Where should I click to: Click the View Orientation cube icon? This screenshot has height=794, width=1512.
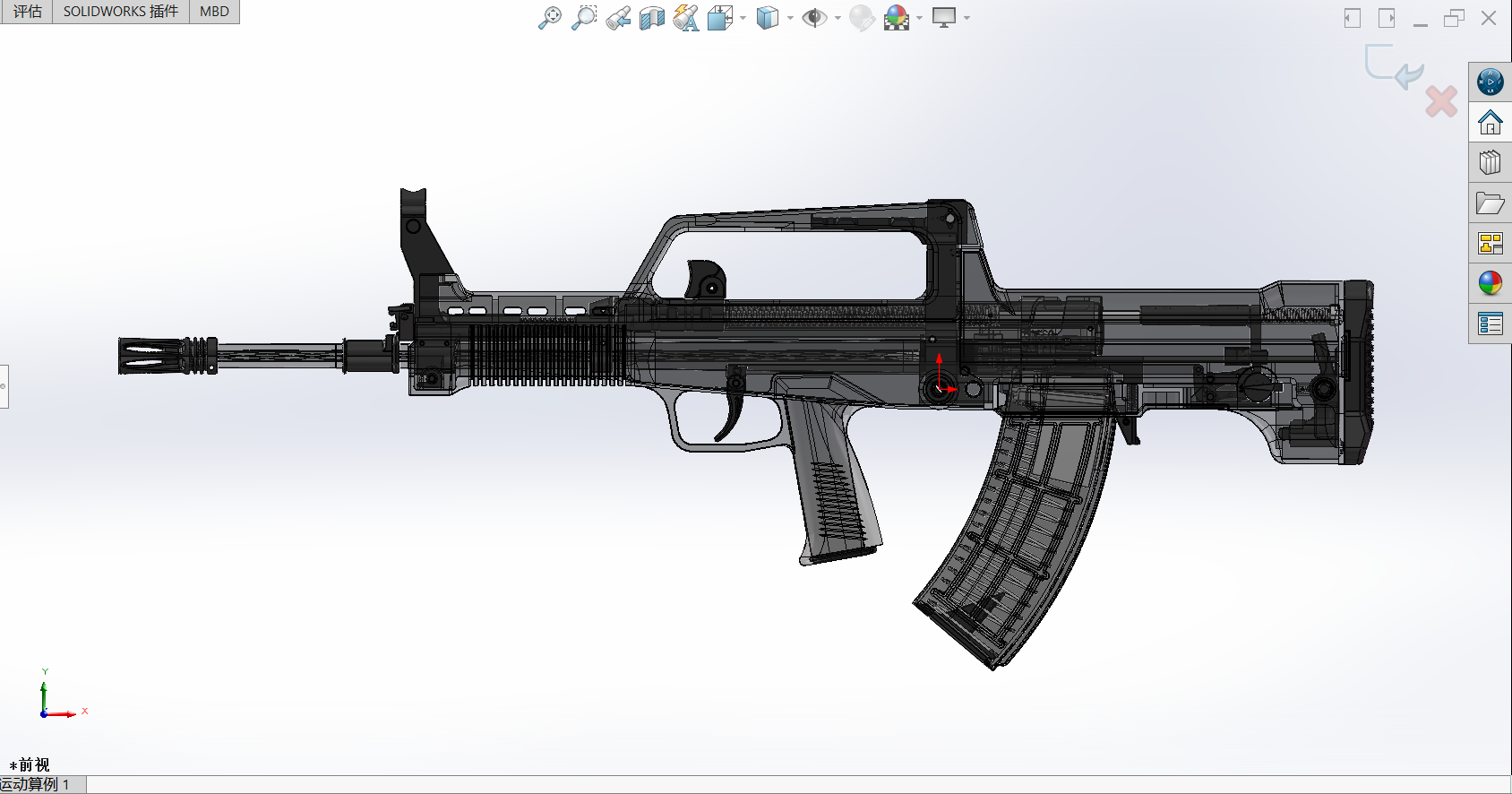[720, 17]
